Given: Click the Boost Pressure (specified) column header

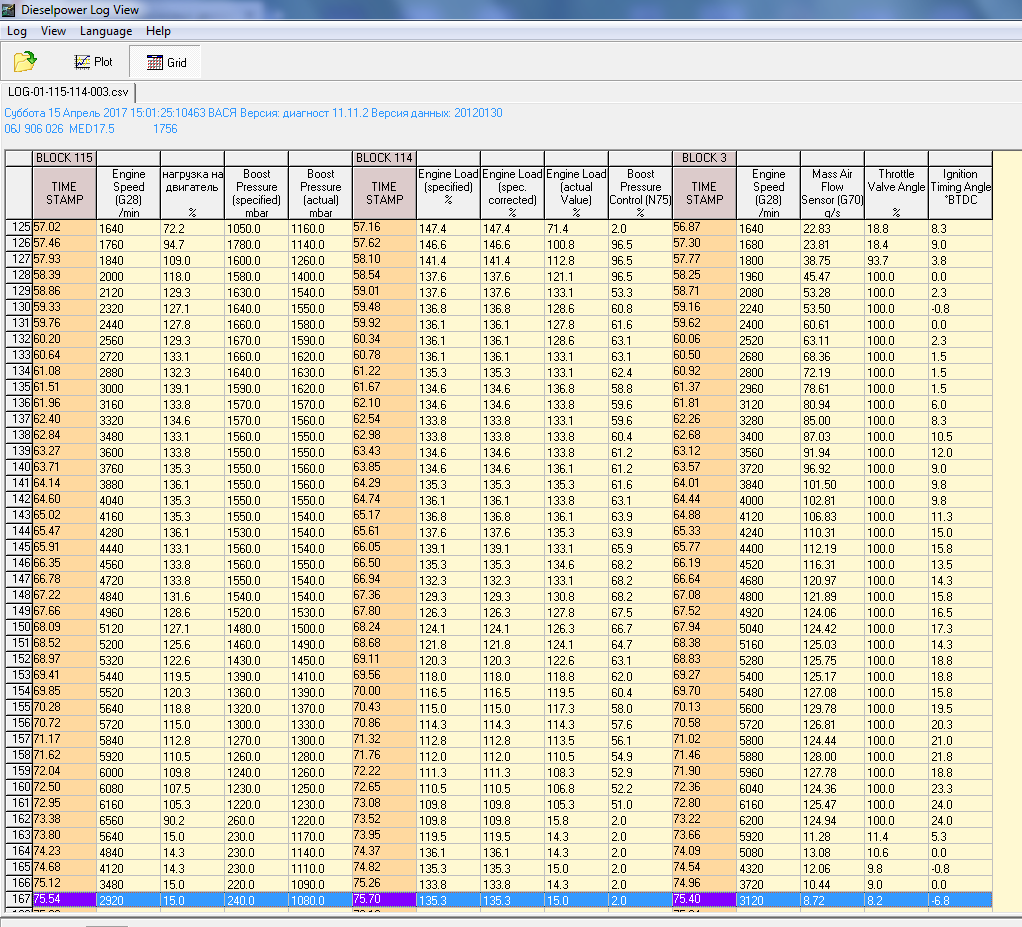Looking at the screenshot, I should pos(256,192).
